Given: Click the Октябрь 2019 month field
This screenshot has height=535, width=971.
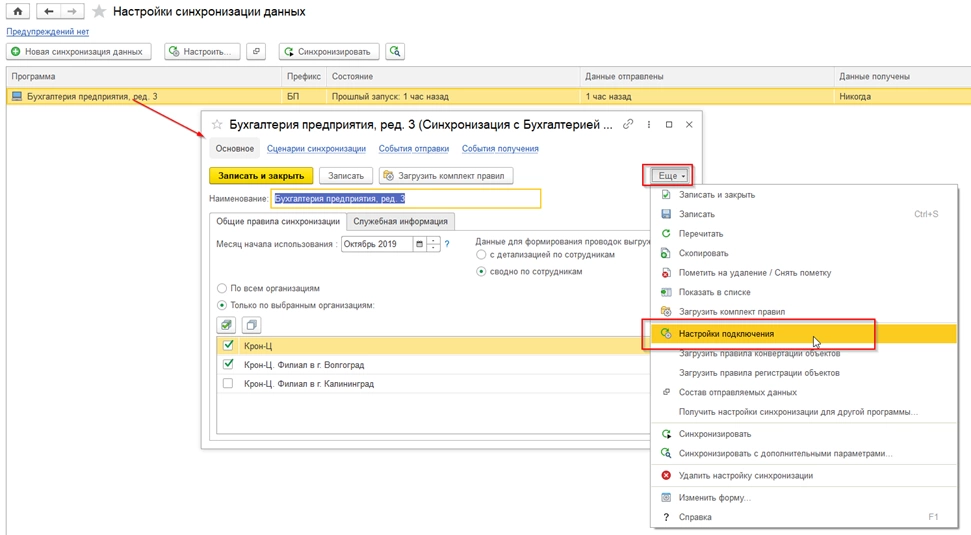Looking at the screenshot, I should point(377,244).
